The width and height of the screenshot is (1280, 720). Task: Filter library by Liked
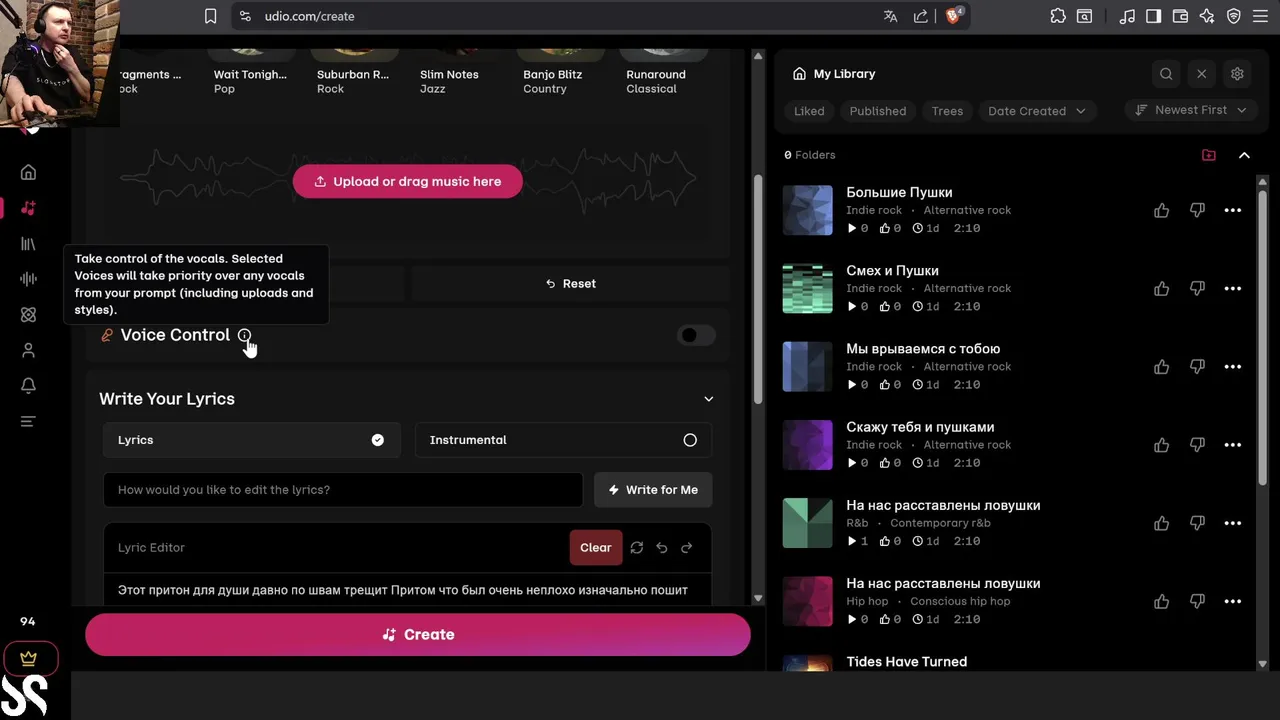(x=809, y=111)
